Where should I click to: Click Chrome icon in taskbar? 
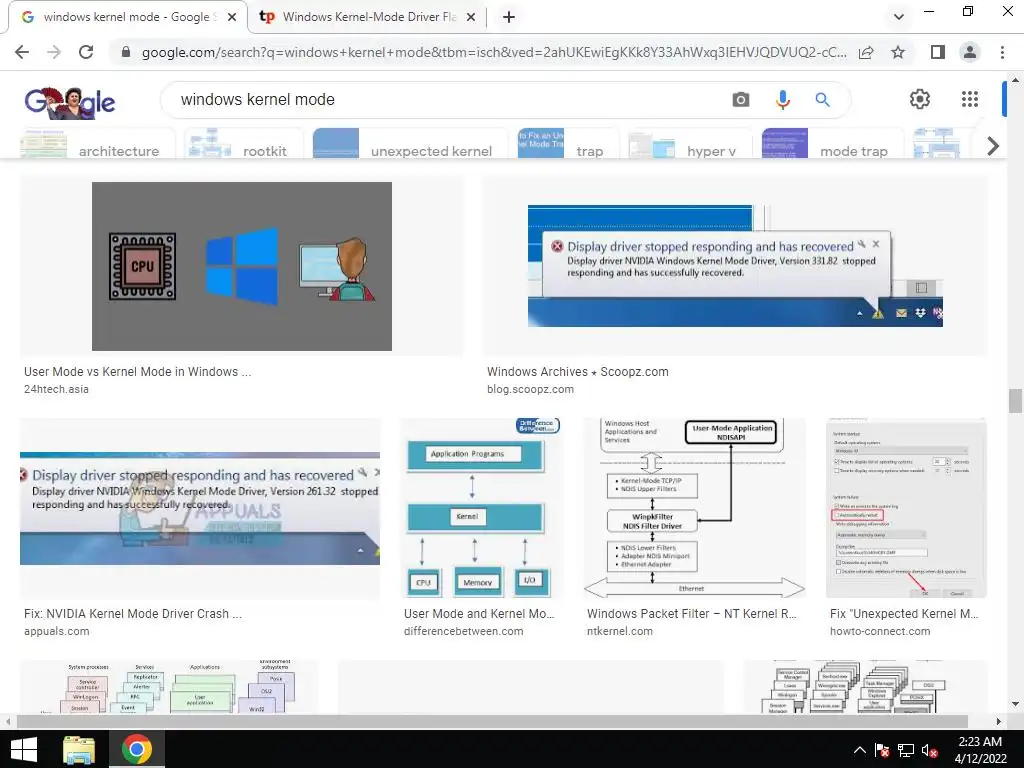coord(136,749)
